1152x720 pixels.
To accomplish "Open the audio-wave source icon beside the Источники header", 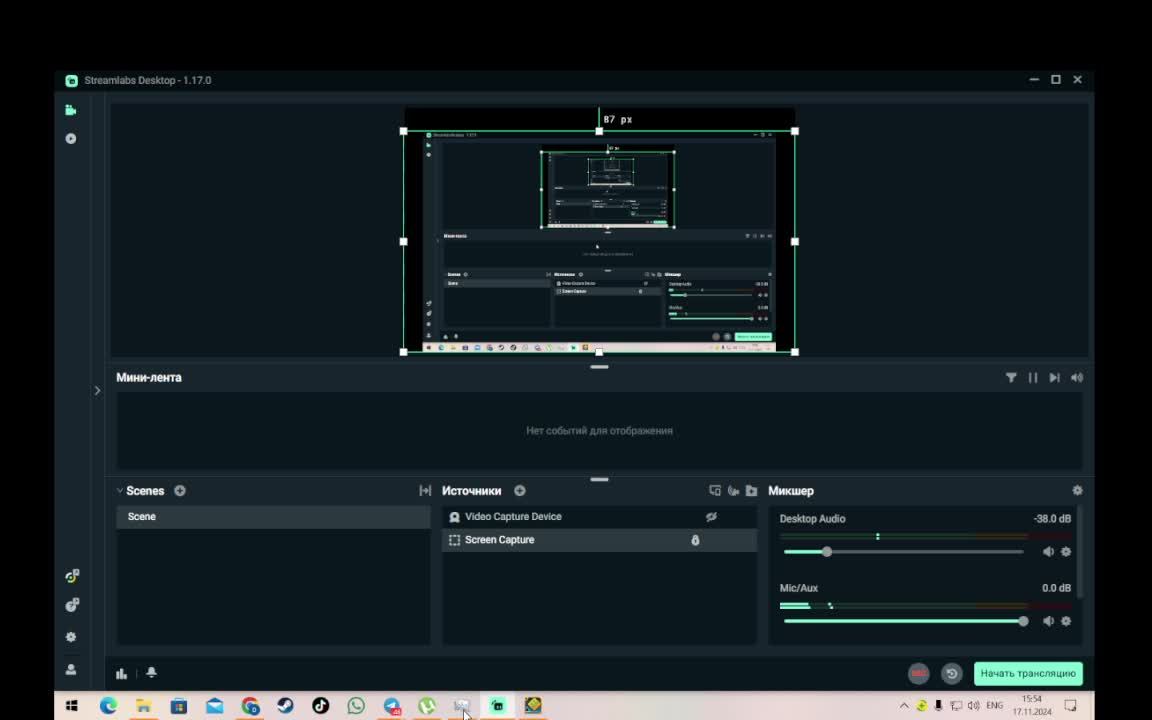I will [x=732, y=491].
